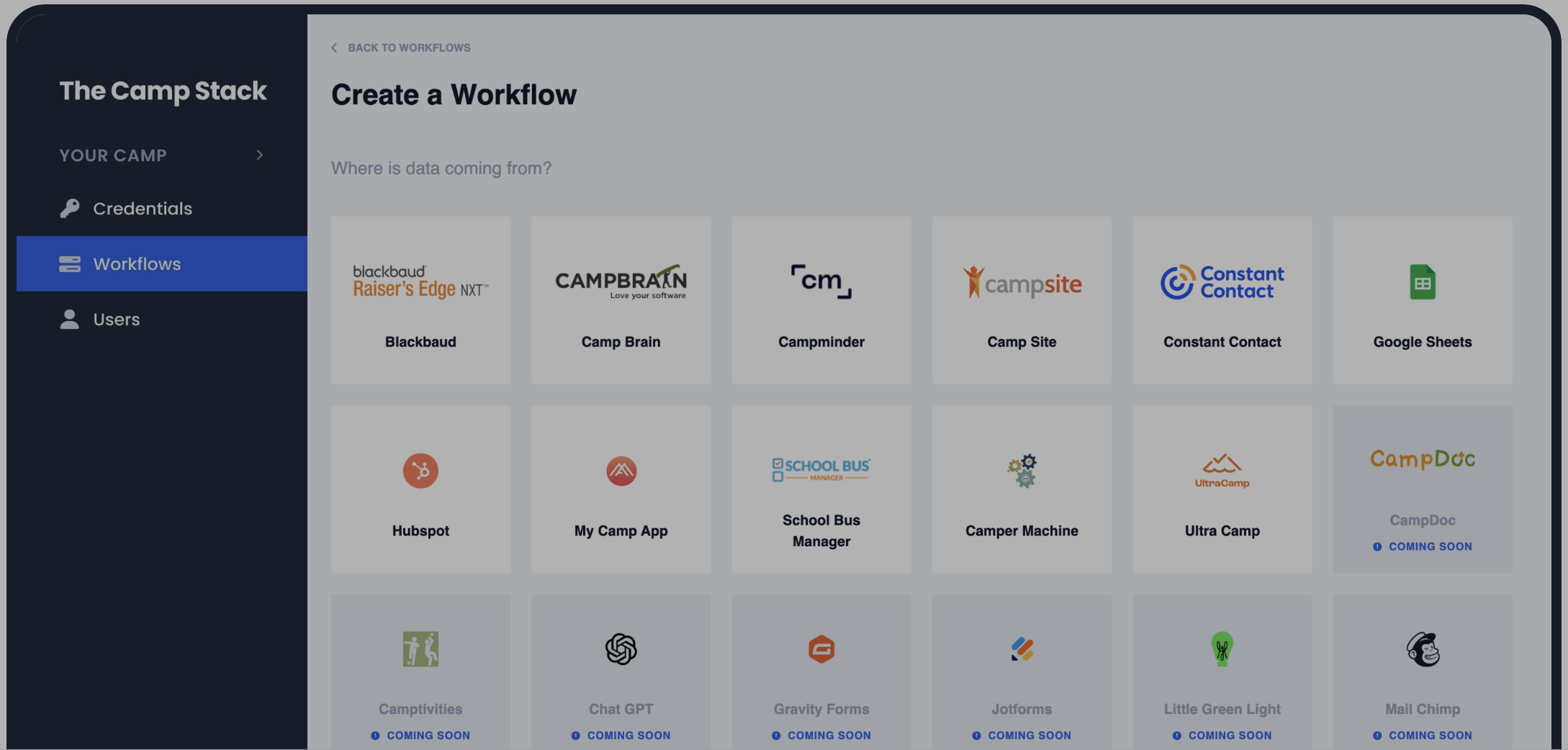Open the Workflows menu item
Screen dimensions: 1568x750
point(162,263)
